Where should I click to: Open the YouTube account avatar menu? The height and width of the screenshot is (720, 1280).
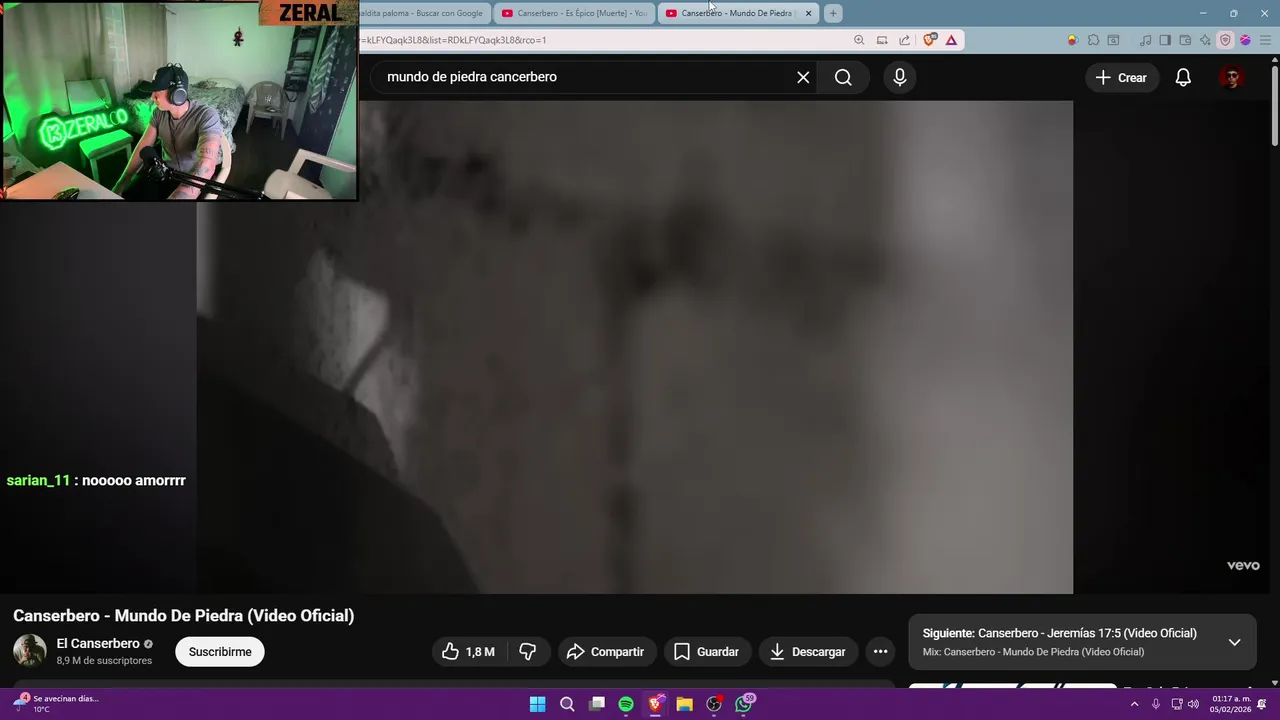pyautogui.click(x=1232, y=77)
